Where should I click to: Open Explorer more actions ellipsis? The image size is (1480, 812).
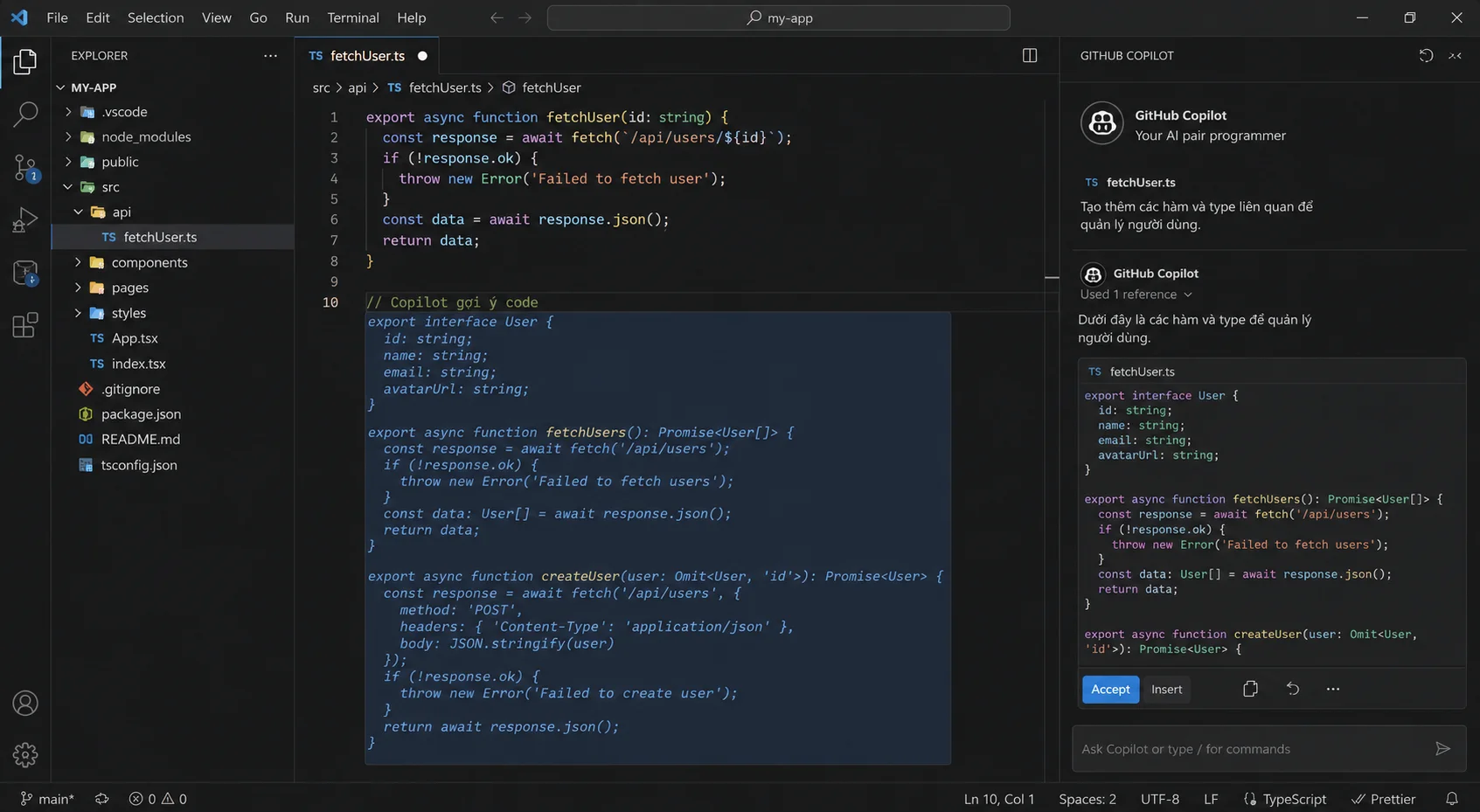click(270, 55)
